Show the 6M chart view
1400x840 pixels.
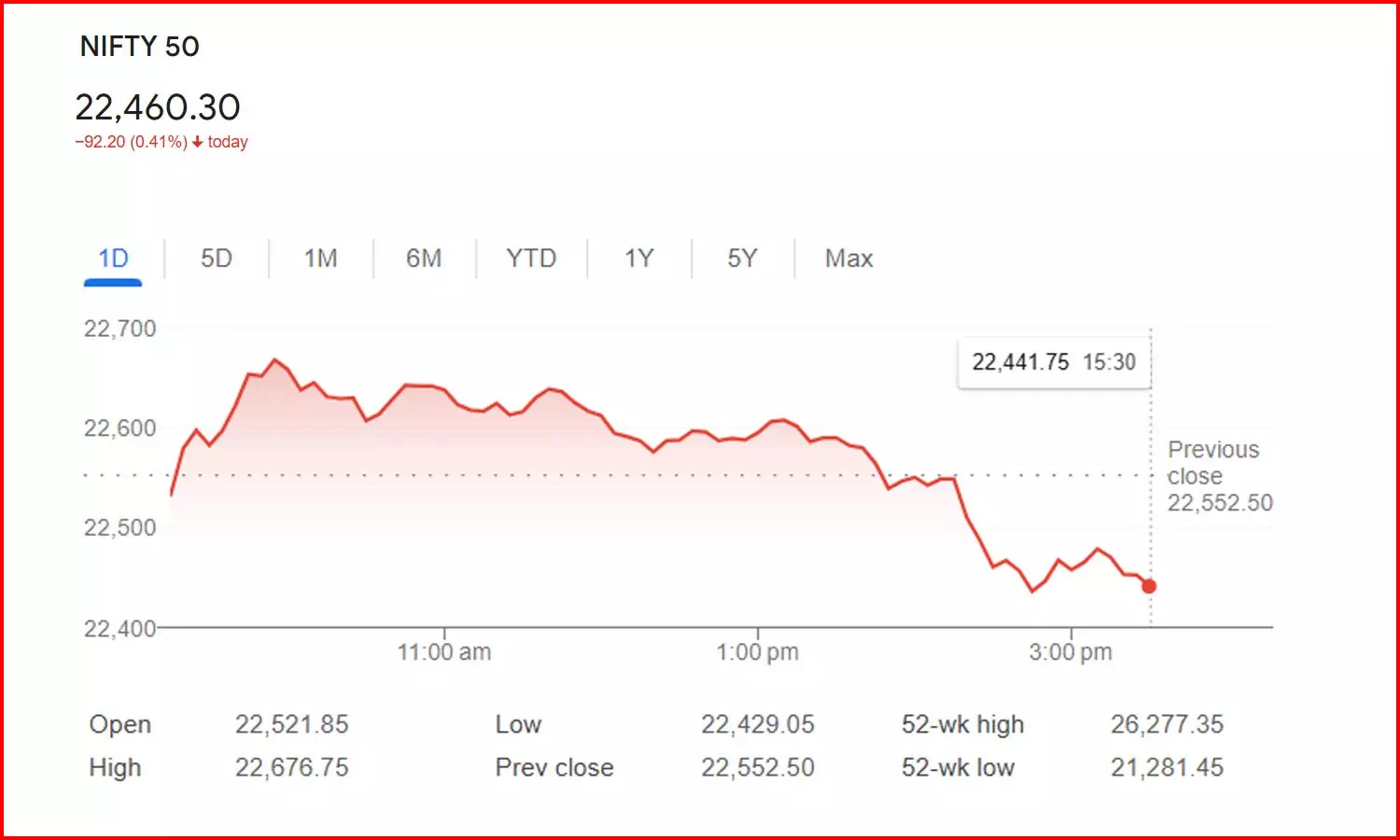(424, 259)
